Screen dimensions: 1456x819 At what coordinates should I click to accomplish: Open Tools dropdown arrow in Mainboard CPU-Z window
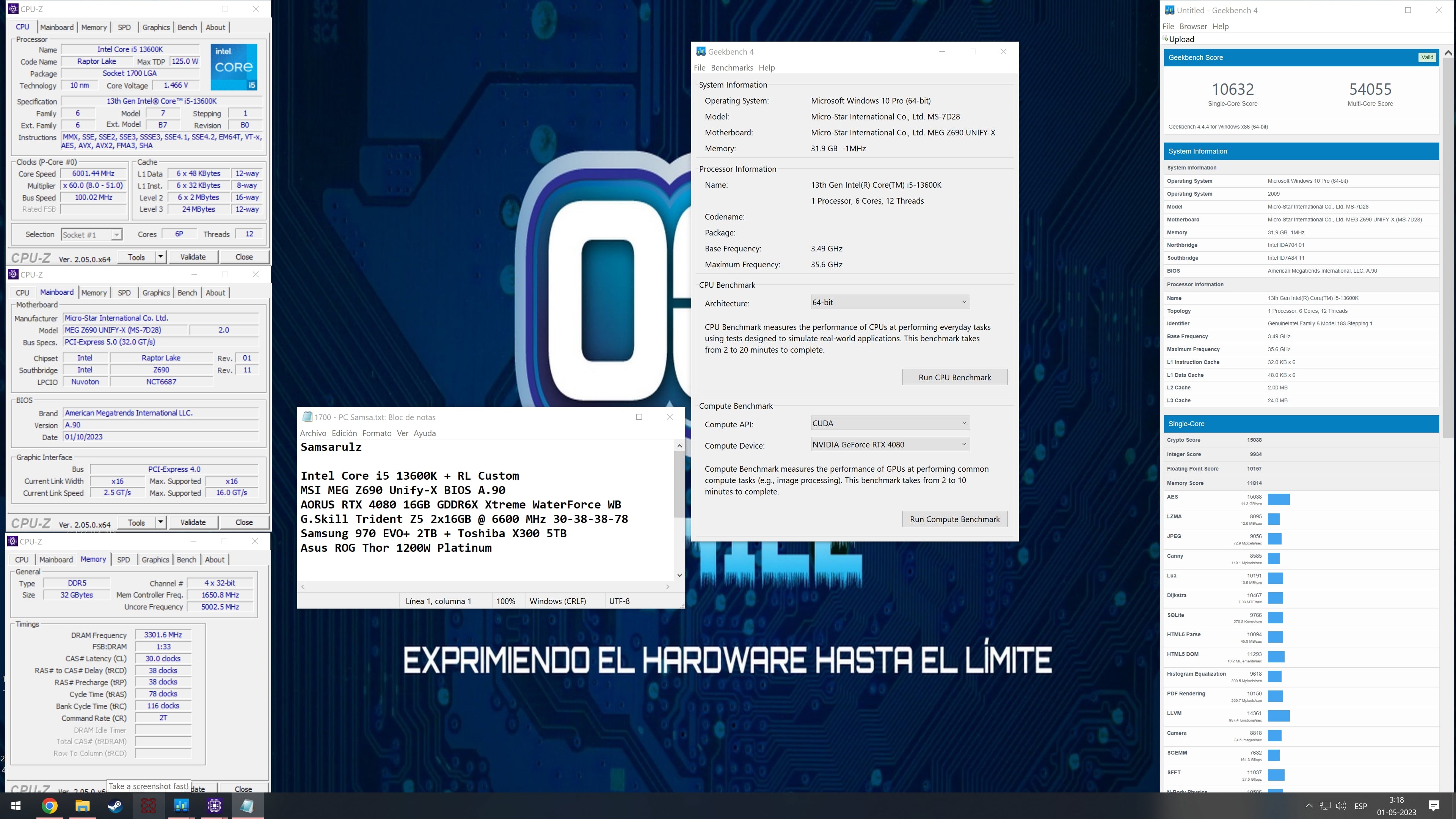tap(160, 522)
